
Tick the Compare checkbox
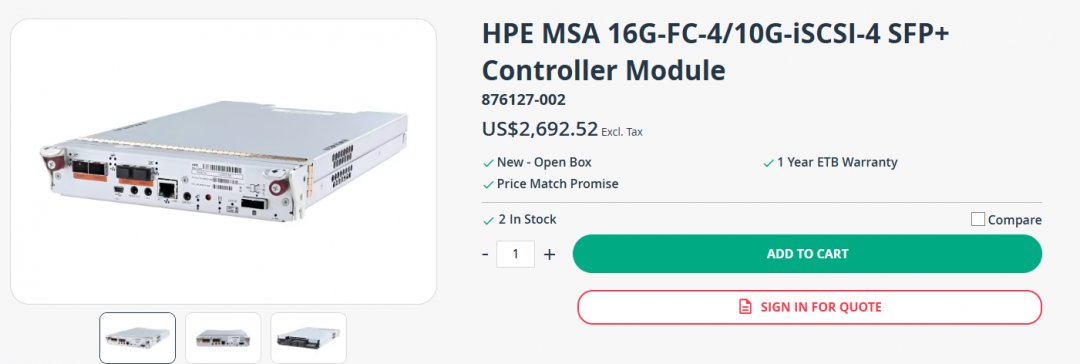pos(977,219)
